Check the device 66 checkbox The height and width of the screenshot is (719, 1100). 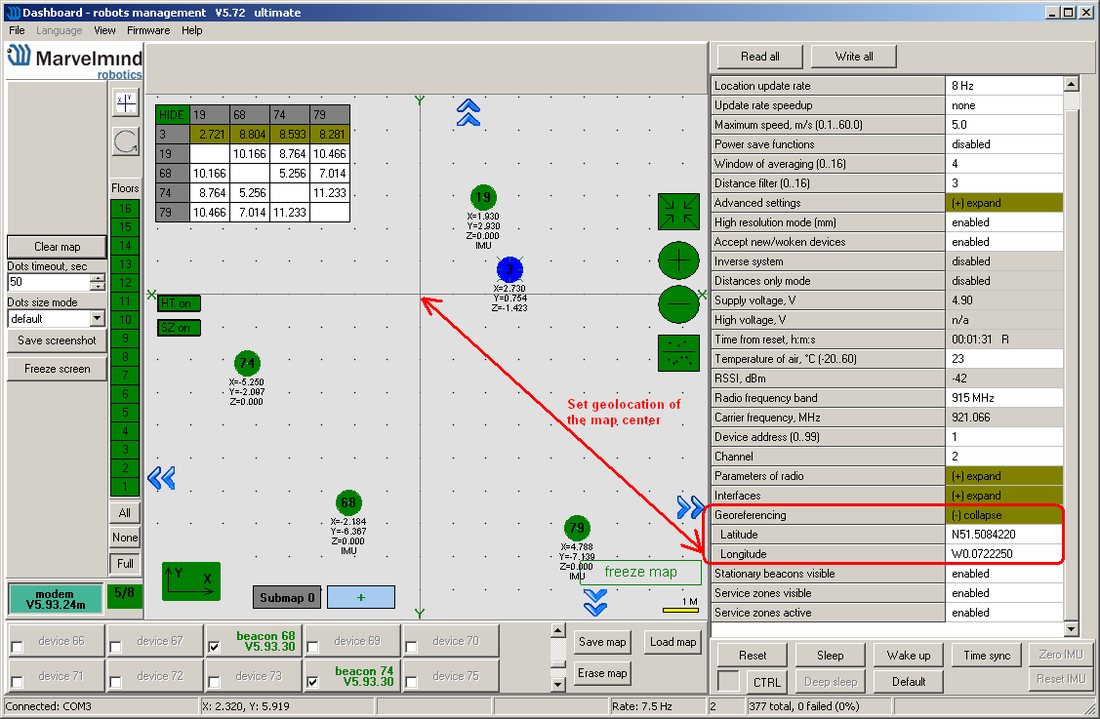17,647
